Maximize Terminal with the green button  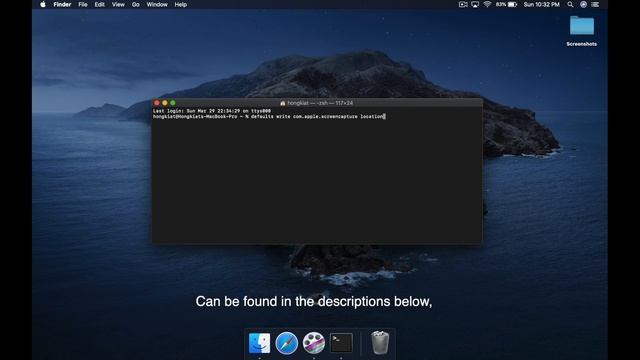coord(173,103)
